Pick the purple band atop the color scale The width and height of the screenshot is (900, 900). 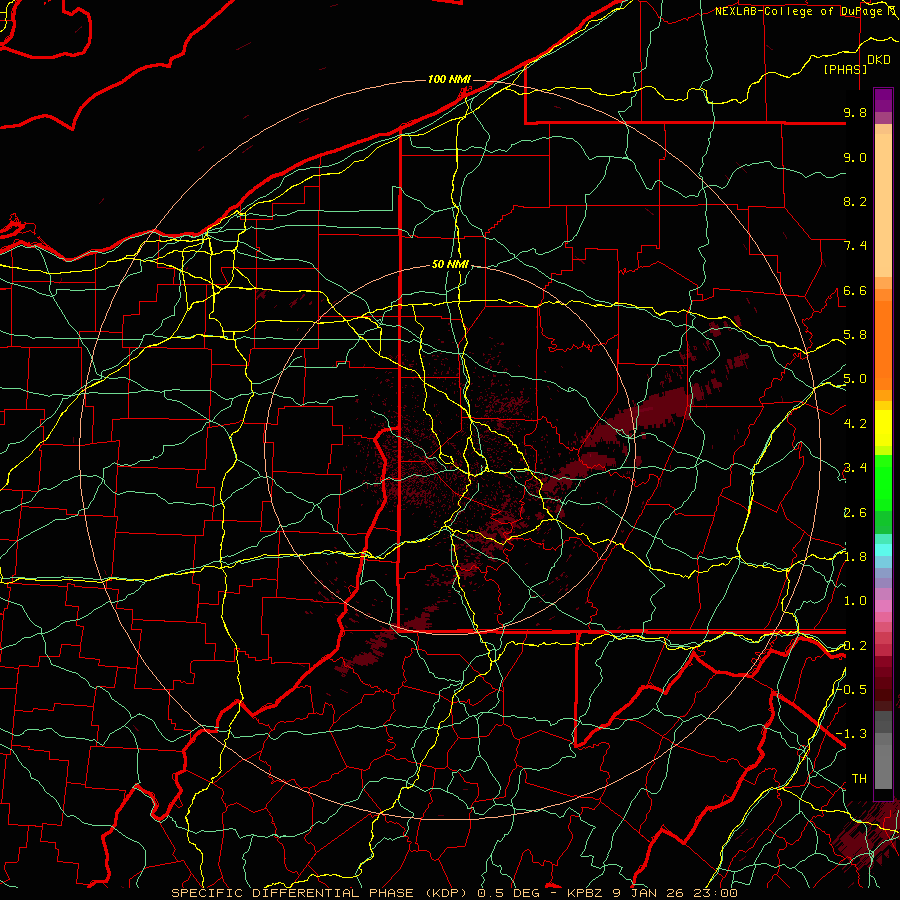[x=883, y=100]
